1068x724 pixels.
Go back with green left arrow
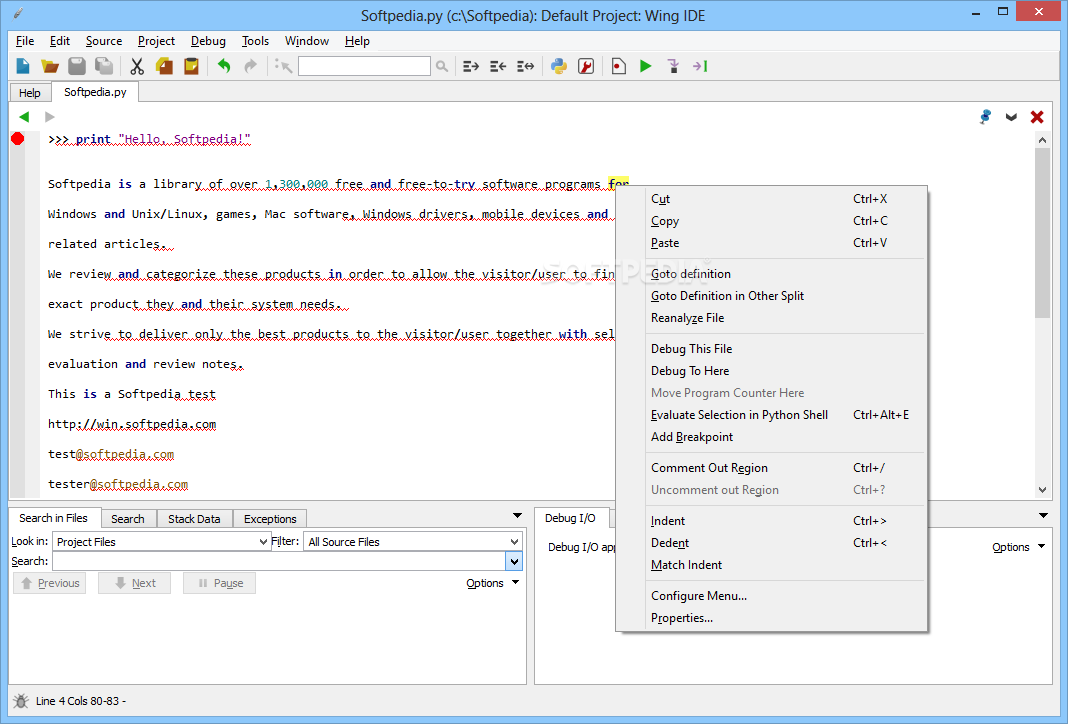coord(24,116)
